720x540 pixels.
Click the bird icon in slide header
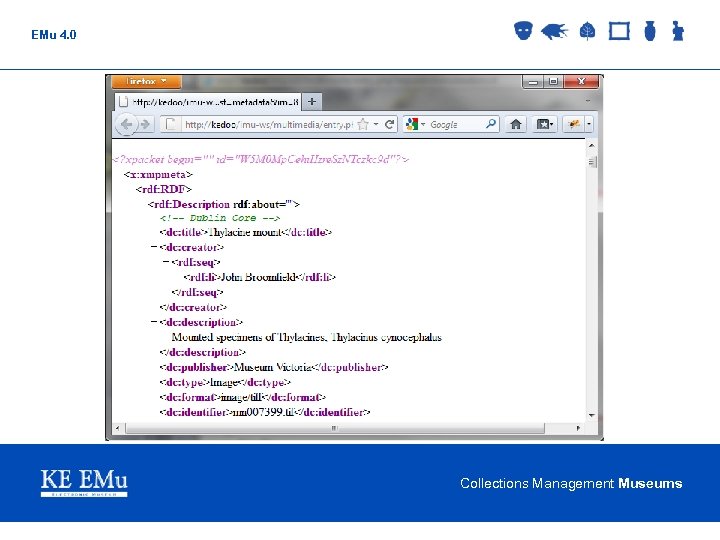coord(554,31)
